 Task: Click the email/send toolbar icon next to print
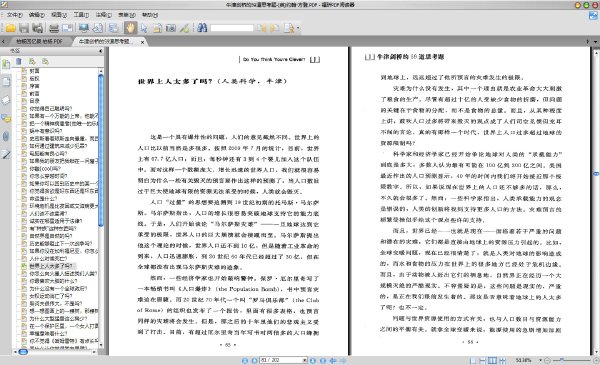pos(67,28)
